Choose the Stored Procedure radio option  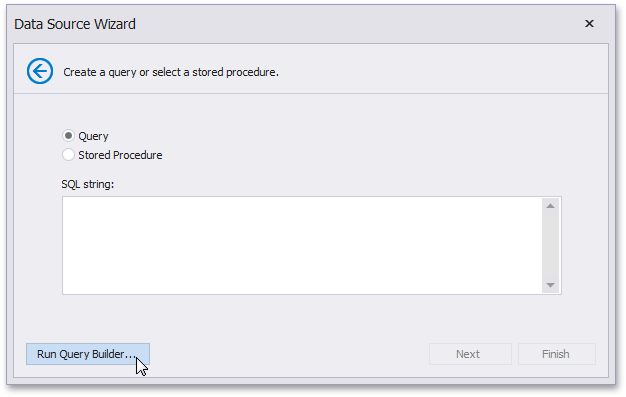68,155
